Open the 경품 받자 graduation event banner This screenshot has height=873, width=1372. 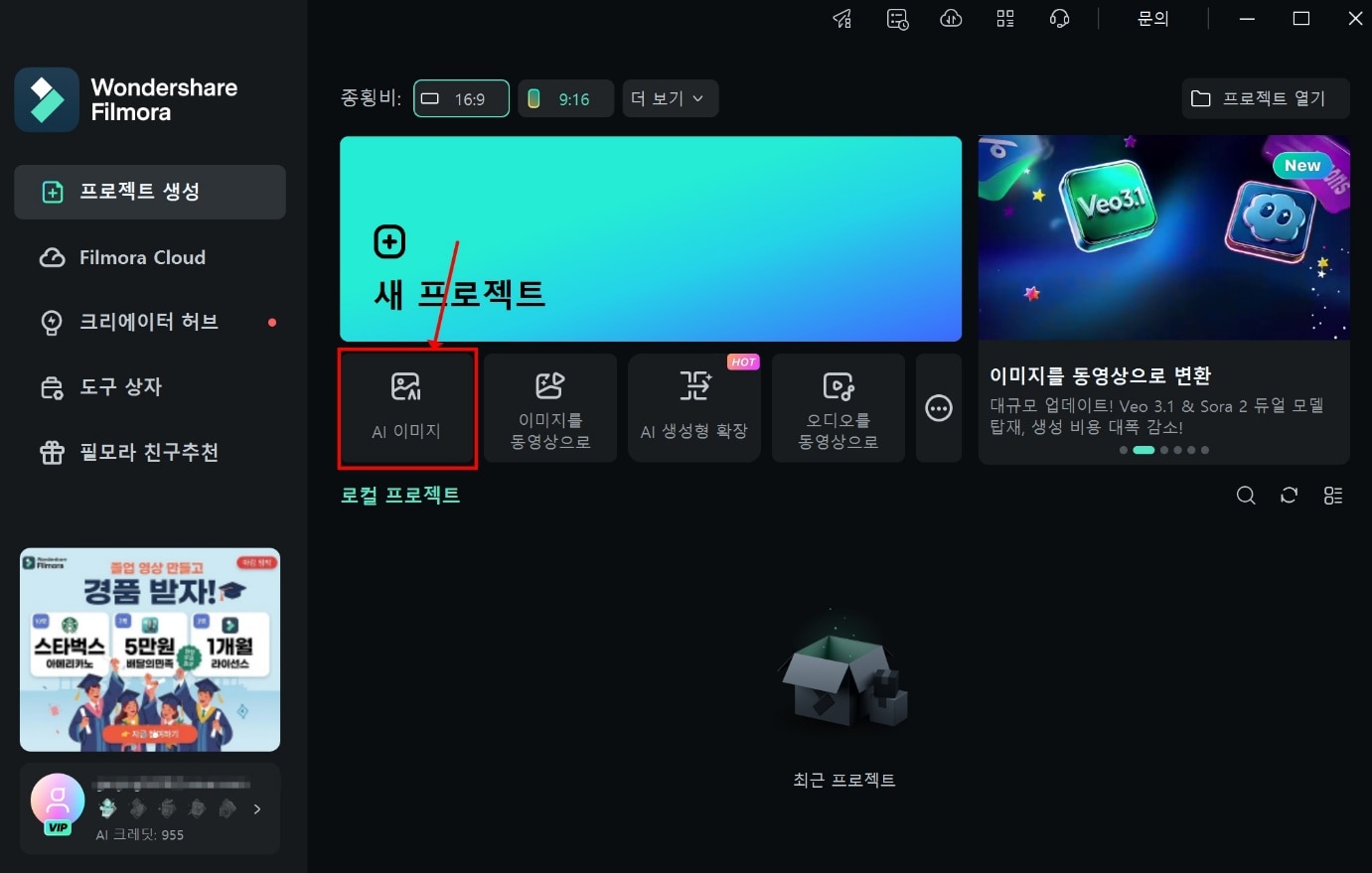(150, 650)
